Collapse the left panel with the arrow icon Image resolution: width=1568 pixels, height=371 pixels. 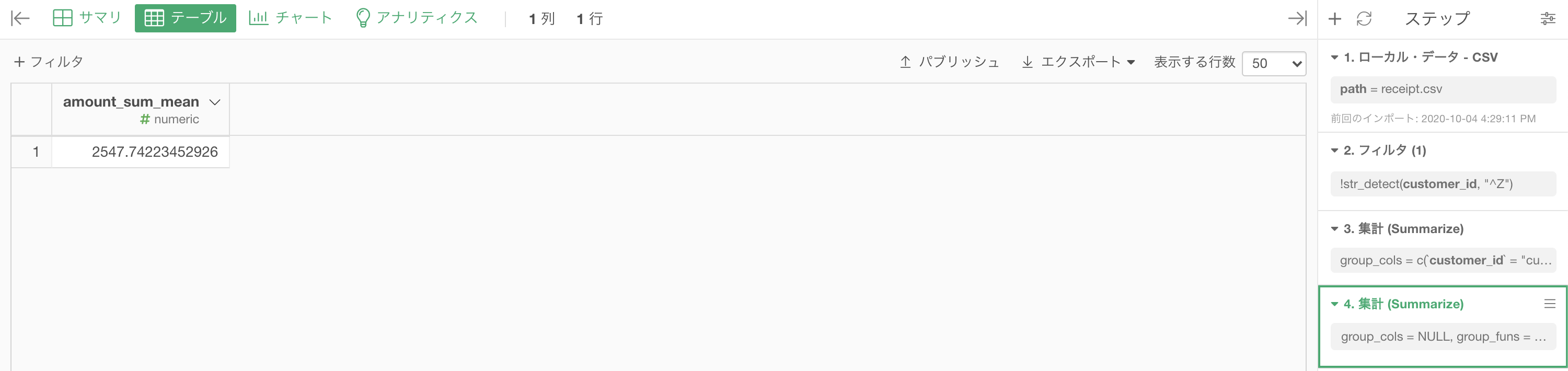[20, 18]
